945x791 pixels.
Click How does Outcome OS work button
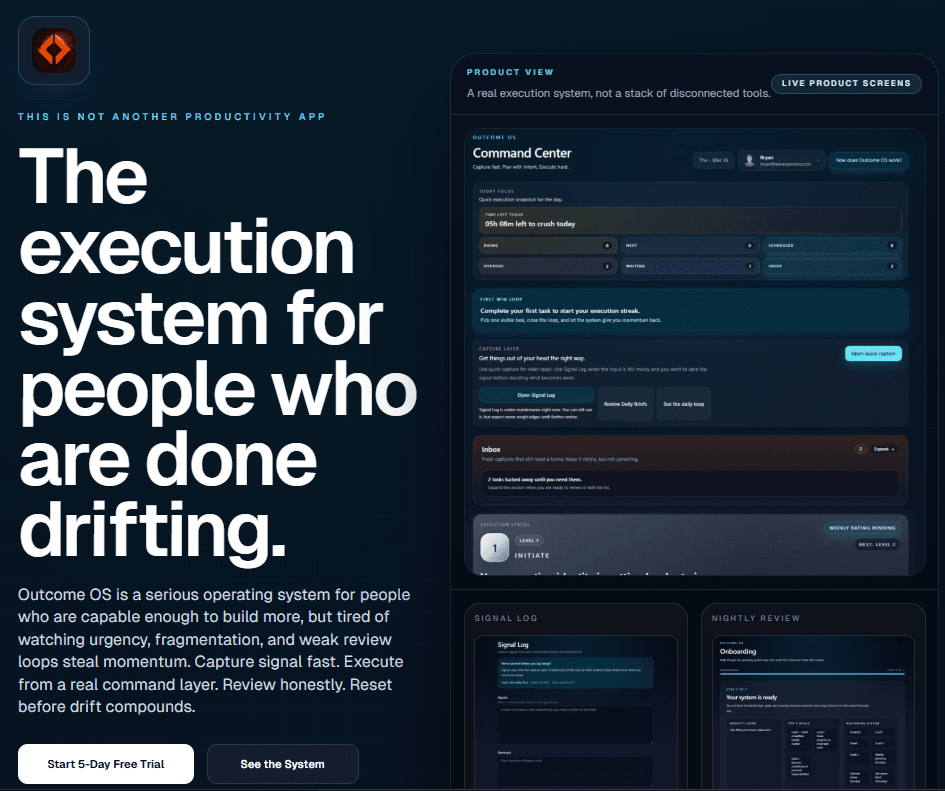868,160
